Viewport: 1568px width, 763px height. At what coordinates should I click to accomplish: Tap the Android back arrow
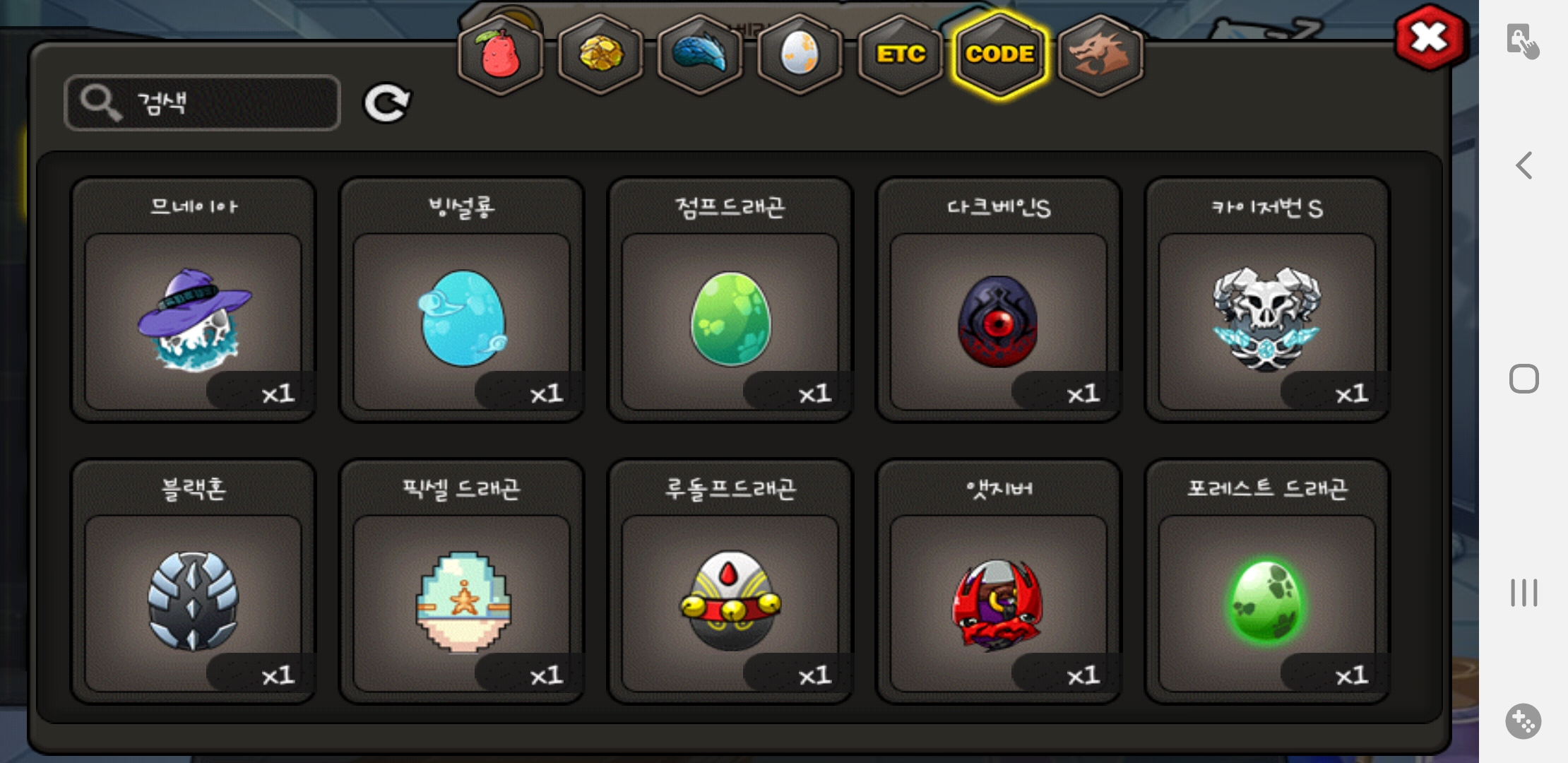click(1524, 165)
